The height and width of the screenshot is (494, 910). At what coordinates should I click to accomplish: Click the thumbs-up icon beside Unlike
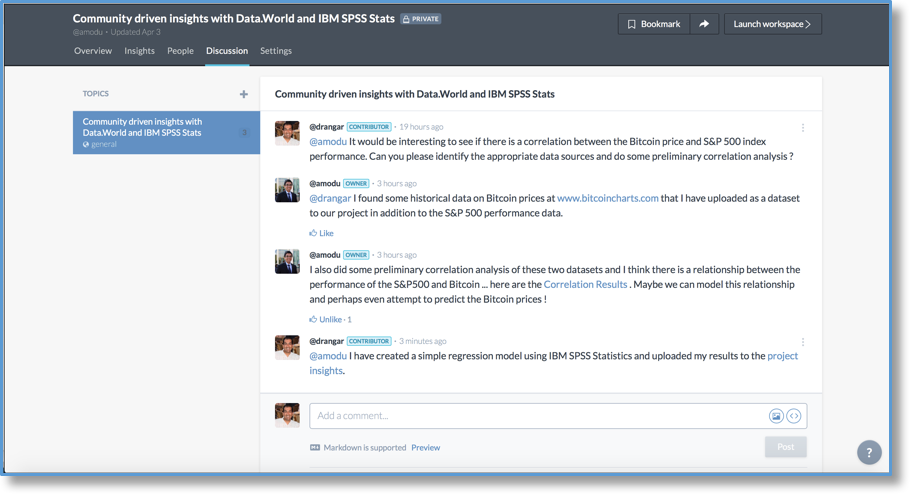pyautogui.click(x=313, y=319)
